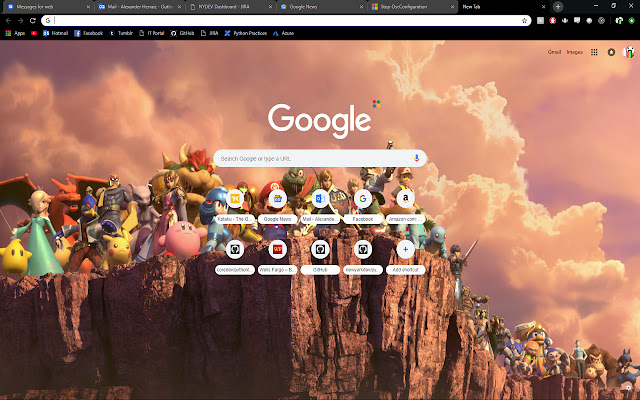Screen dimensions: 640x400
Task: Click the Google doodle color dots
Action: [376, 104]
